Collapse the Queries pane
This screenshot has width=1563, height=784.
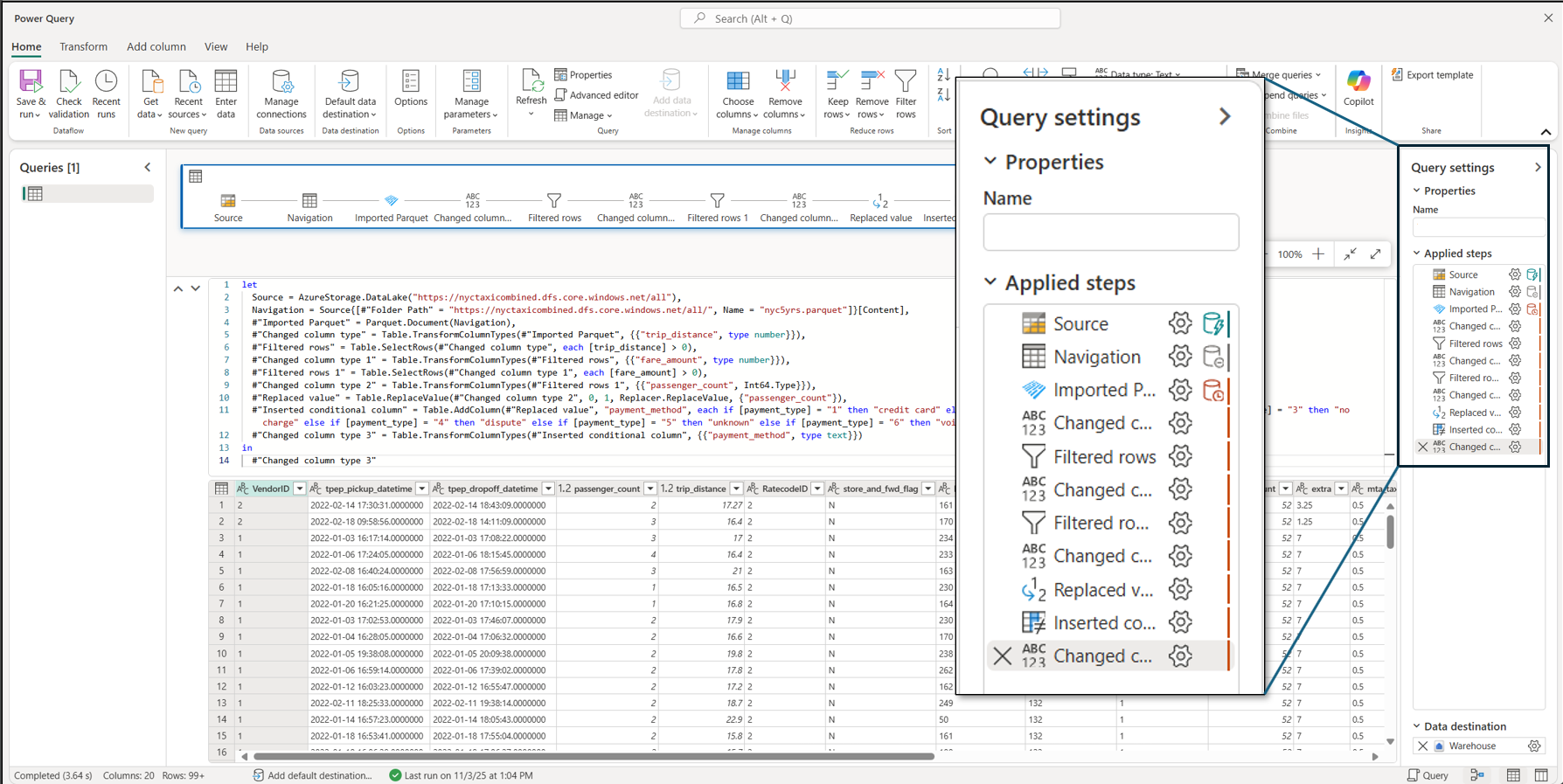[148, 167]
